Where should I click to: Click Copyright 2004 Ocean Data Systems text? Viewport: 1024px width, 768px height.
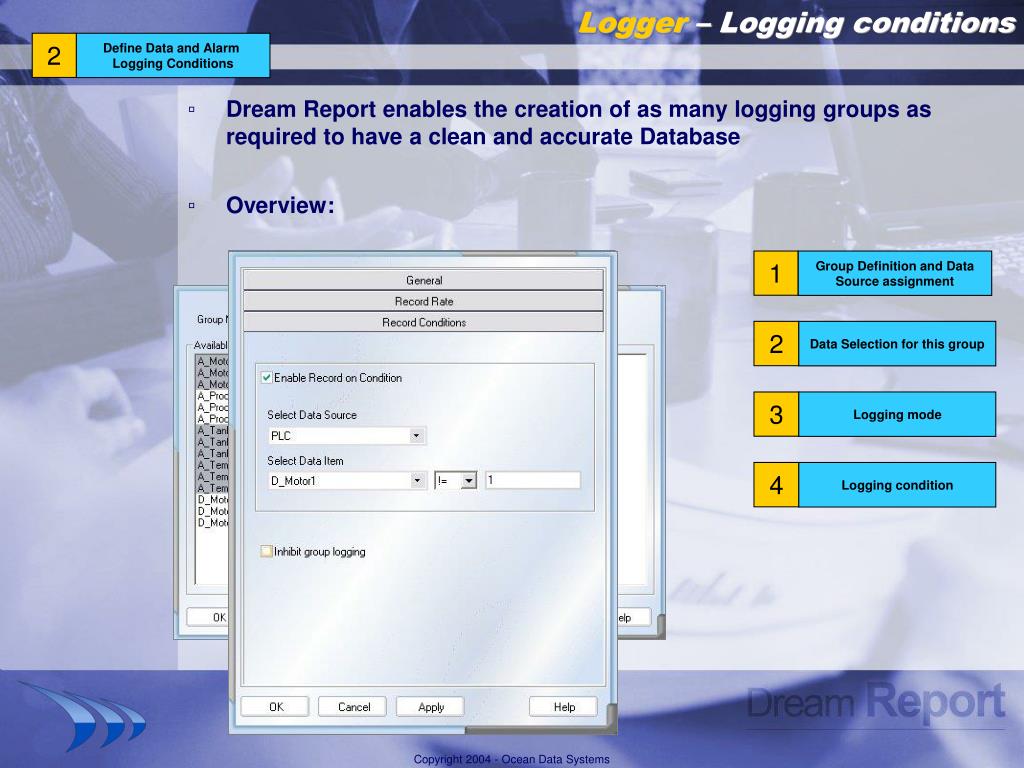pos(511,759)
